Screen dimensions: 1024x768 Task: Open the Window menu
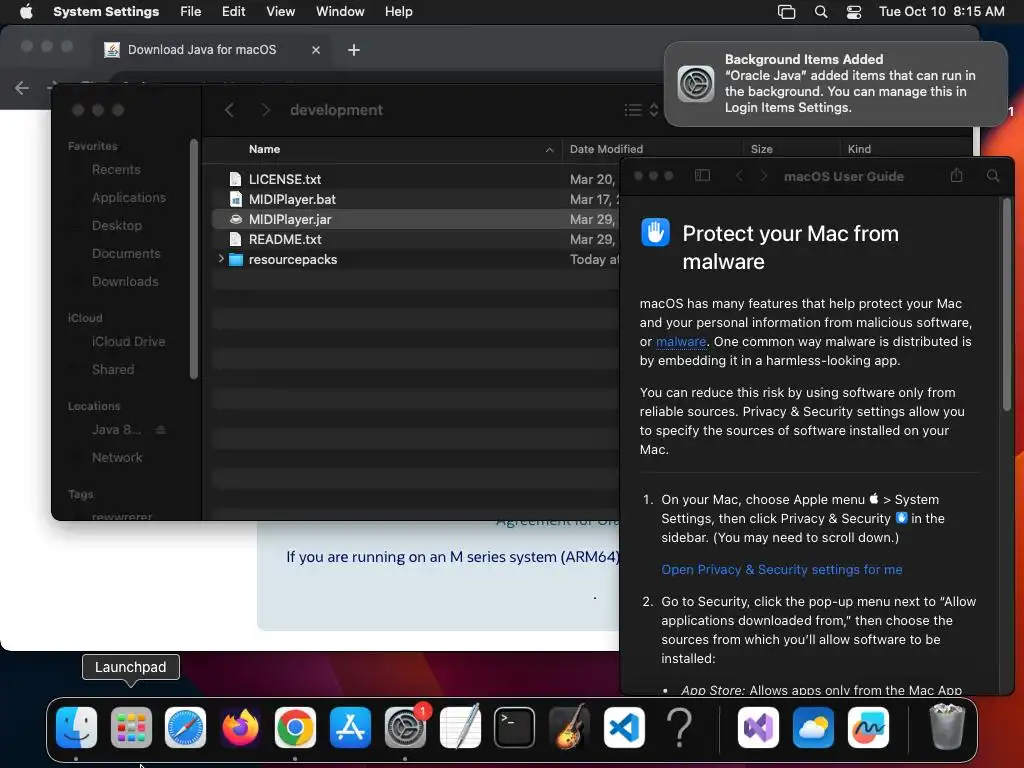(x=340, y=12)
